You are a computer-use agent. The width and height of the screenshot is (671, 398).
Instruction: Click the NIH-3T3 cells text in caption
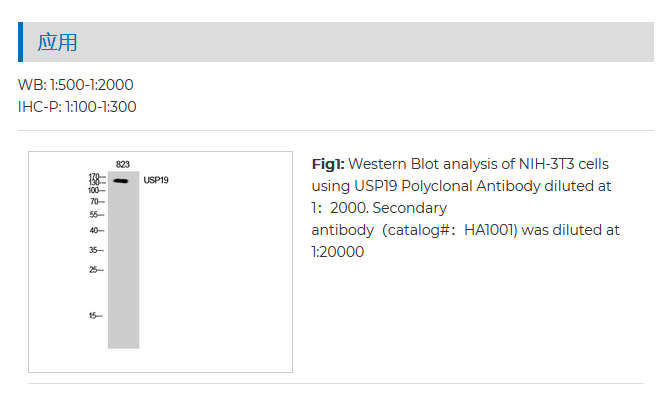coord(564,164)
